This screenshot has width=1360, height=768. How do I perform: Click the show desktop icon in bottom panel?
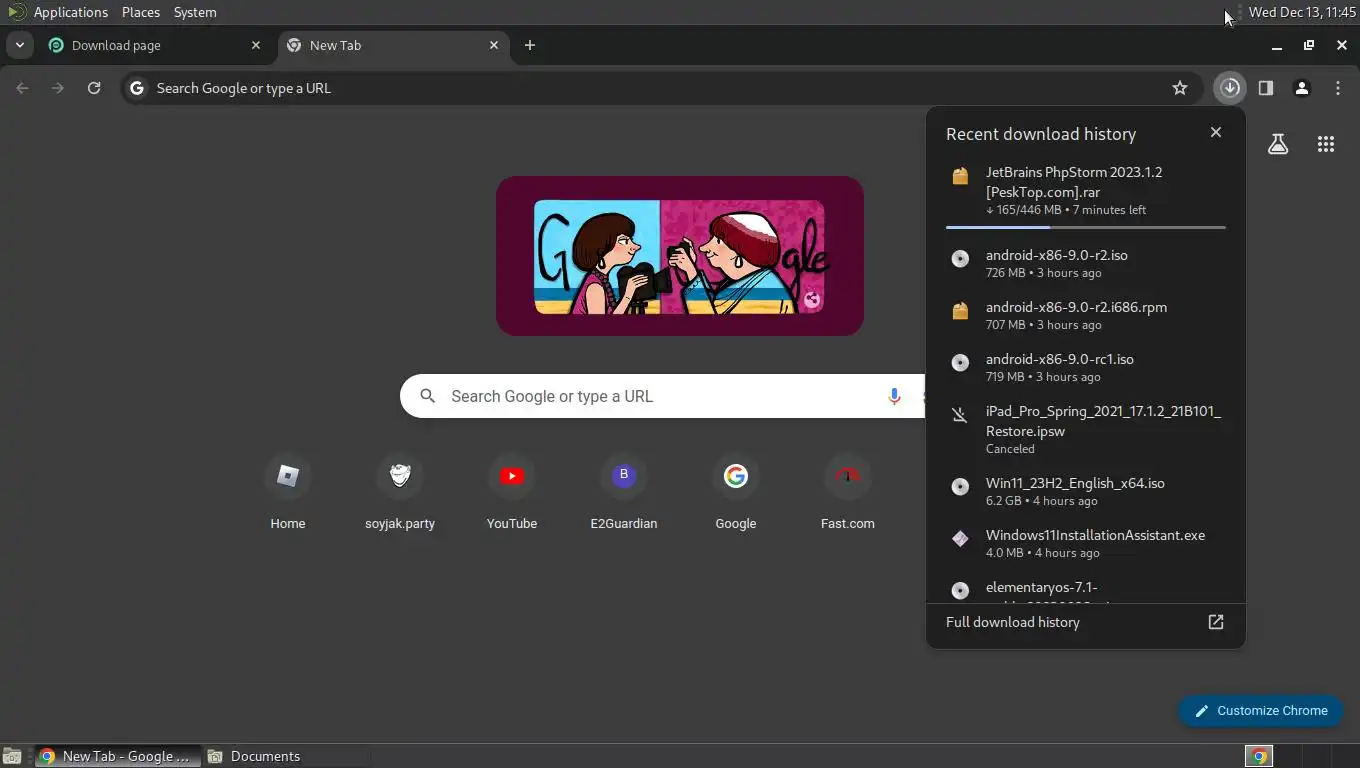click(12, 756)
